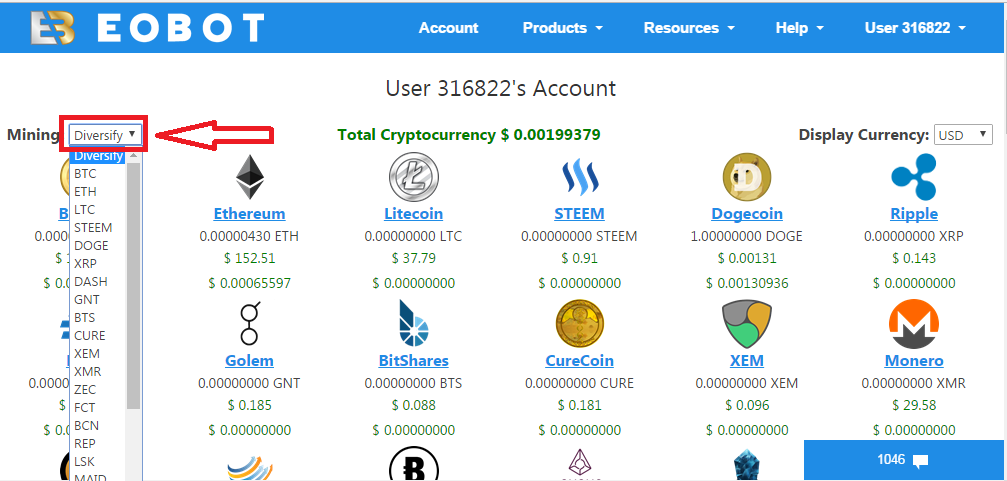
Task: Click the Ripple logo icon
Action: click(914, 177)
